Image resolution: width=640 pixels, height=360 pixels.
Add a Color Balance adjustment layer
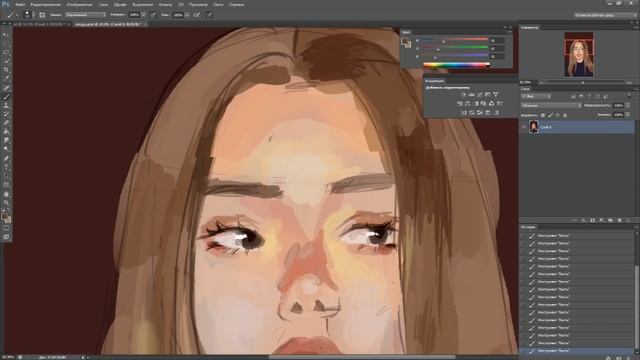[x=468, y=104]
